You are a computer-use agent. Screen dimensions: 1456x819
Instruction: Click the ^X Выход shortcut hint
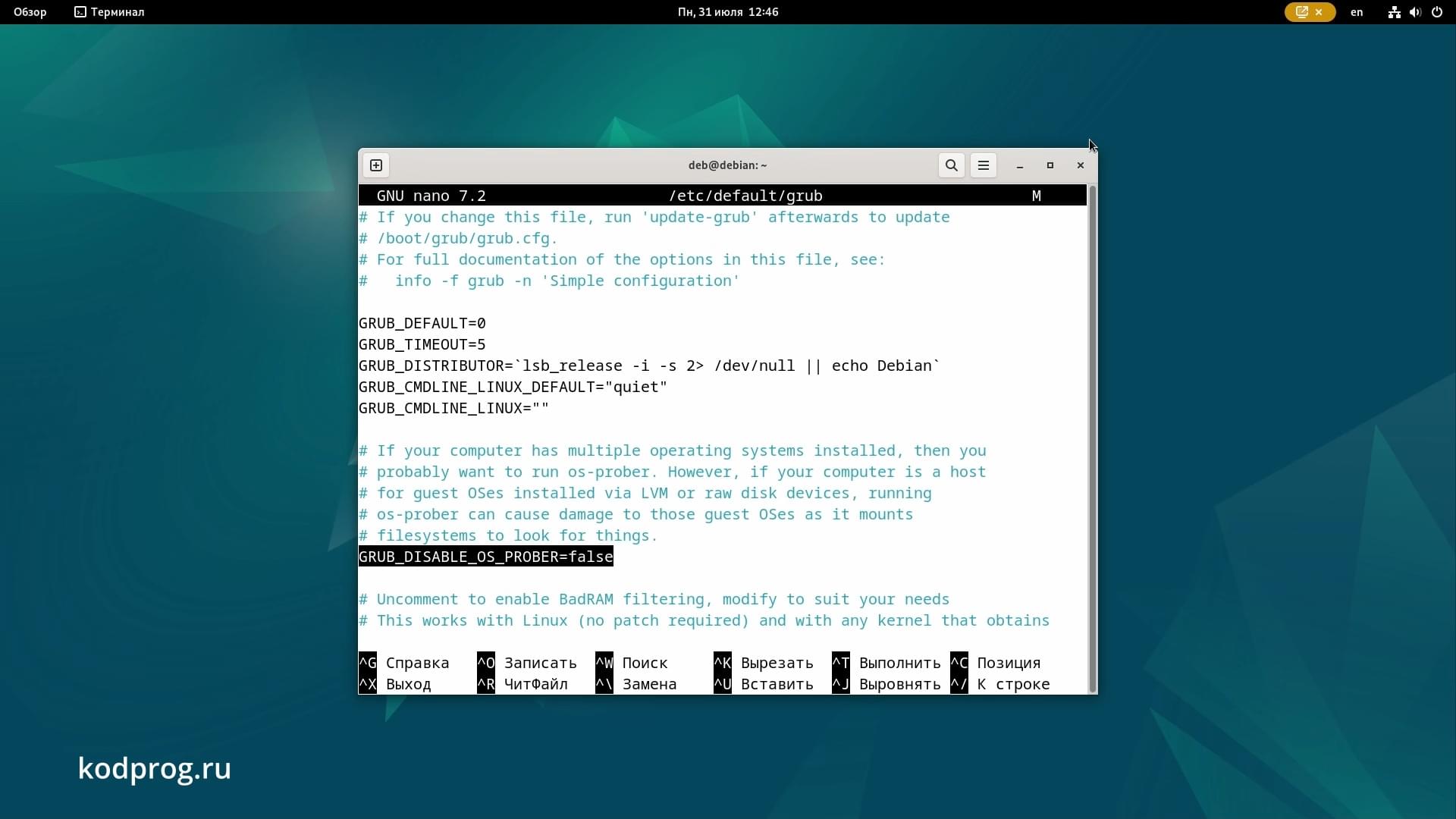tap(395, 684)
